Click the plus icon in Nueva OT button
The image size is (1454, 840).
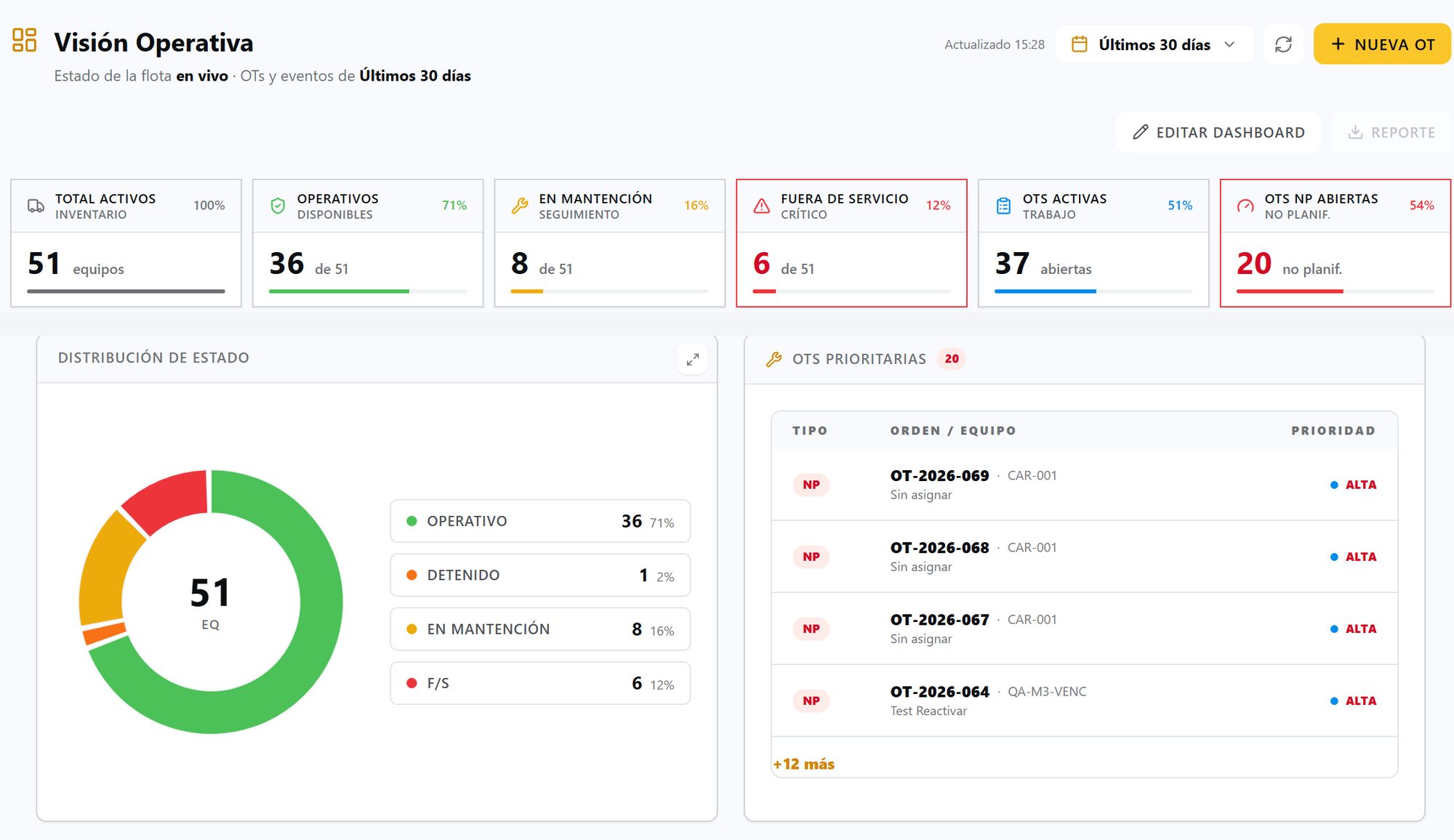tap(1338, 44)
